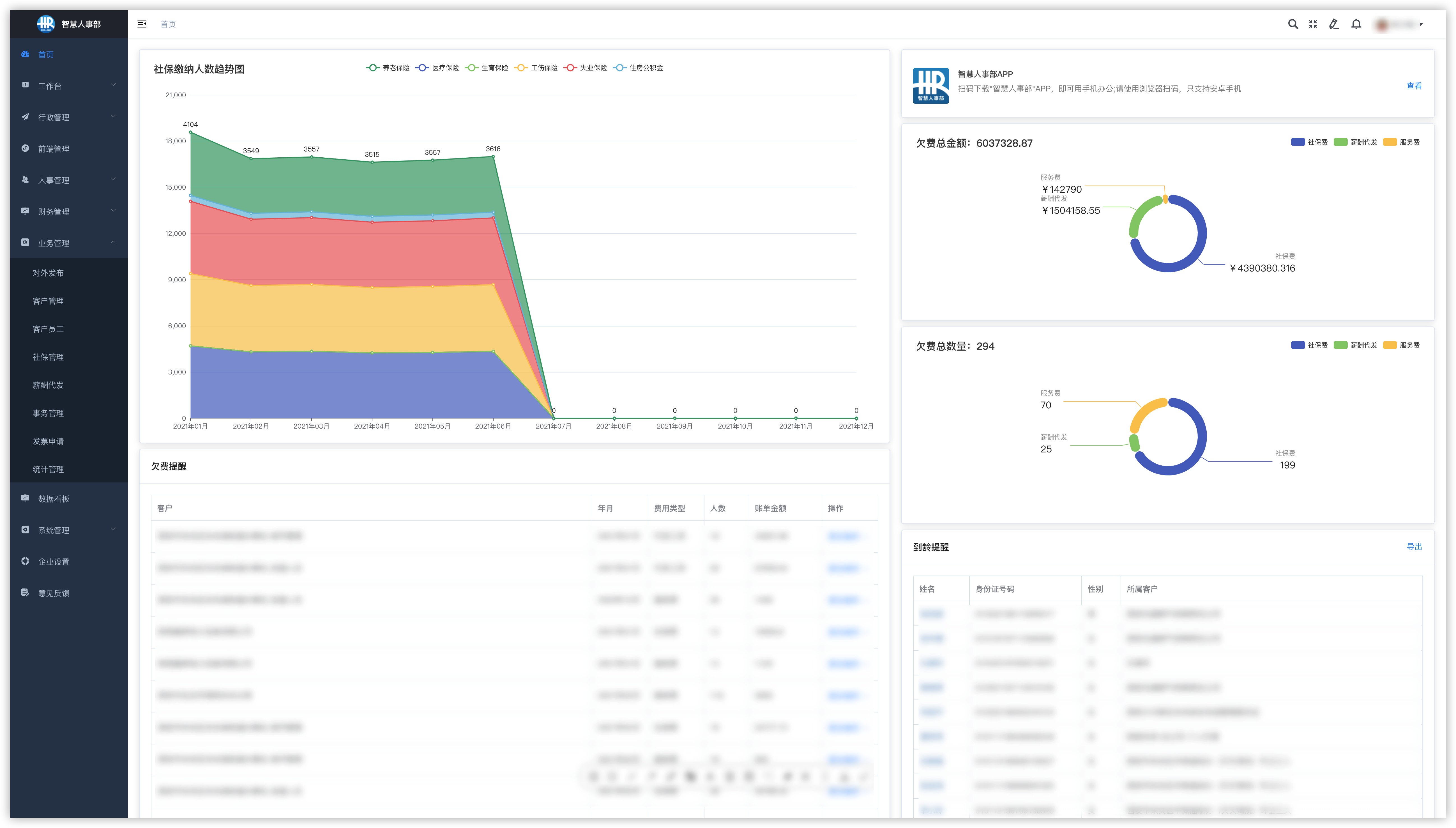Screen dimensions: 1456x828
Task: Click the 数据看板 chart icon
Action: [25, 498]
